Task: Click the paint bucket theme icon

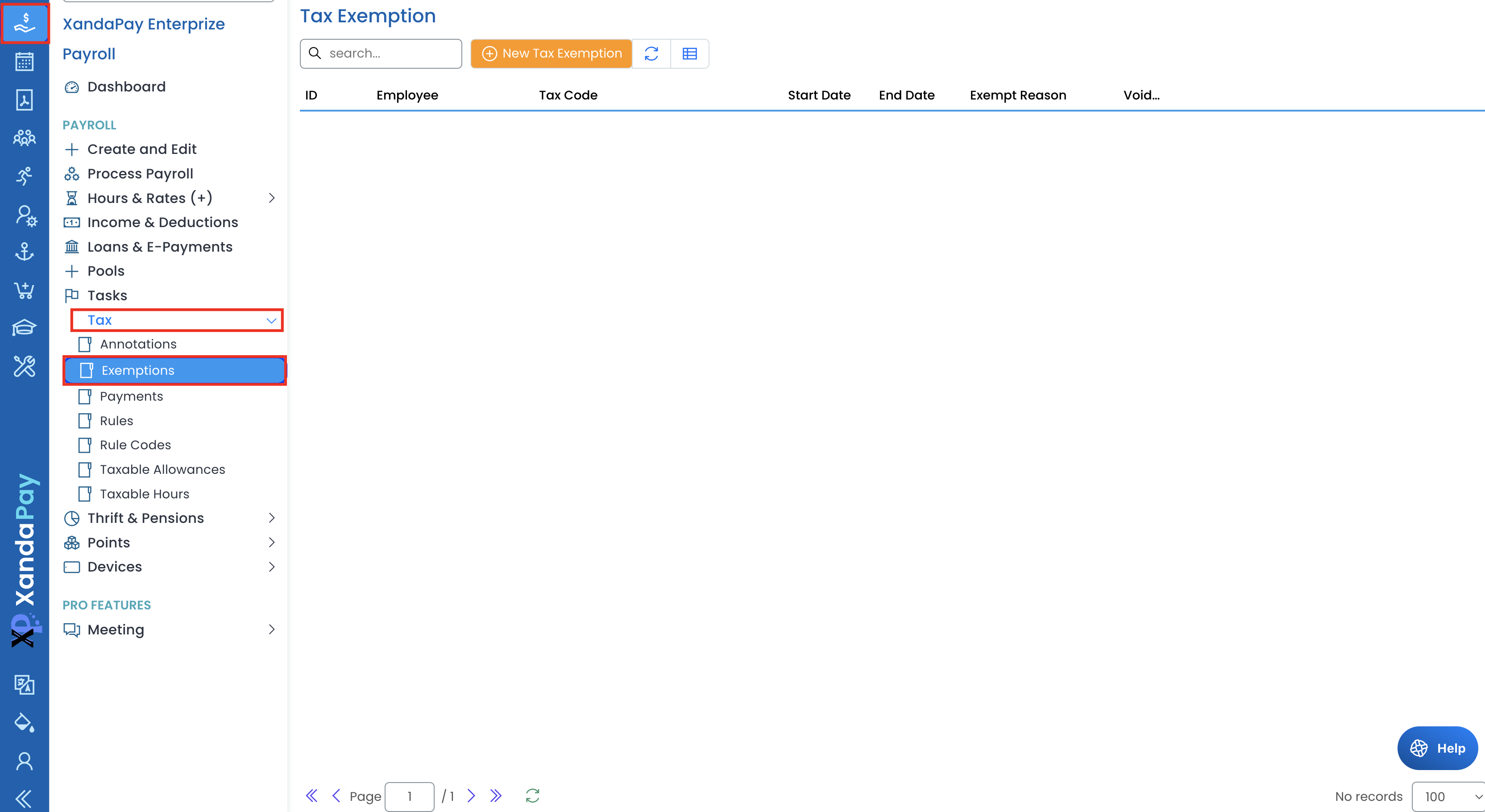Action: click(x=24, y=723)
